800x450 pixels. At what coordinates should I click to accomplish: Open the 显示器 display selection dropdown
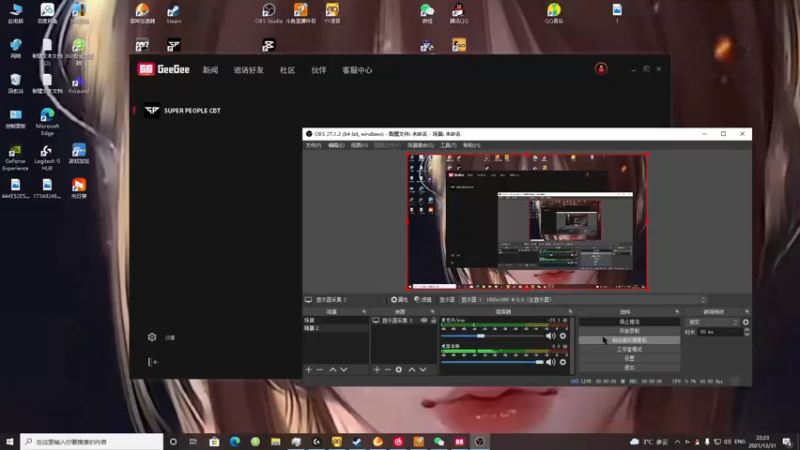point(583,299)
